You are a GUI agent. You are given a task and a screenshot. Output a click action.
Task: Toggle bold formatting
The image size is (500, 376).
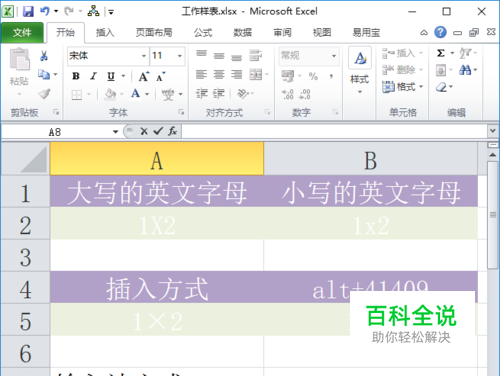click(x=76, y=76)
